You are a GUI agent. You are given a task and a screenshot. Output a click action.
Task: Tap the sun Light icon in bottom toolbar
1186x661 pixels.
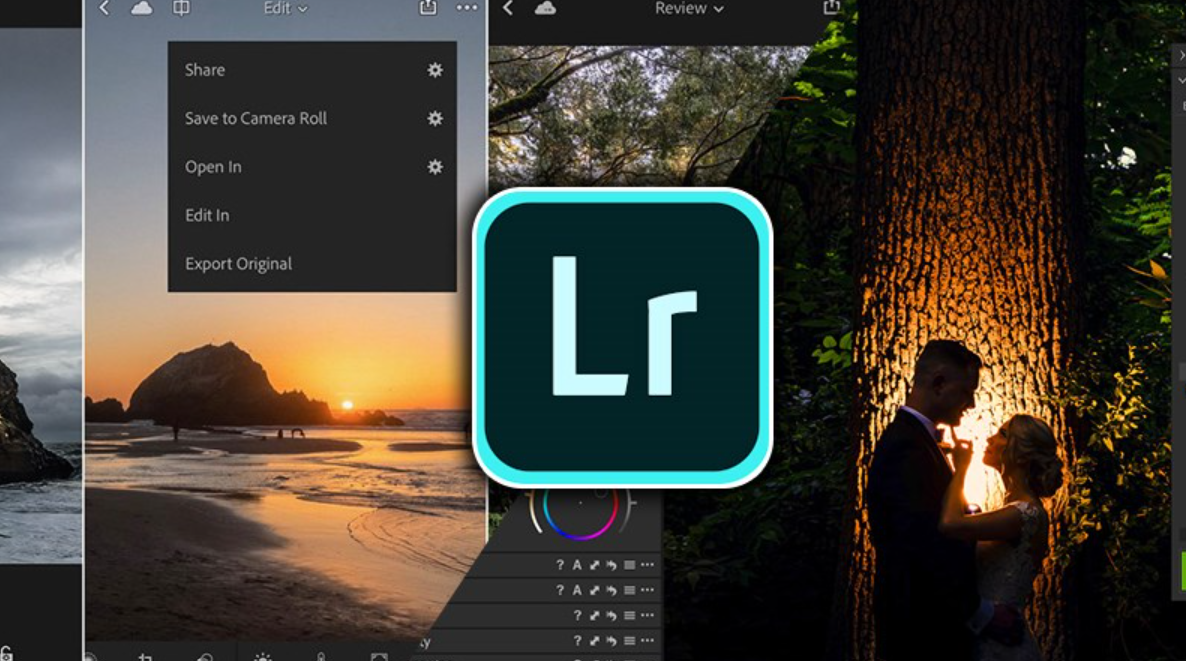click(262, 656)
